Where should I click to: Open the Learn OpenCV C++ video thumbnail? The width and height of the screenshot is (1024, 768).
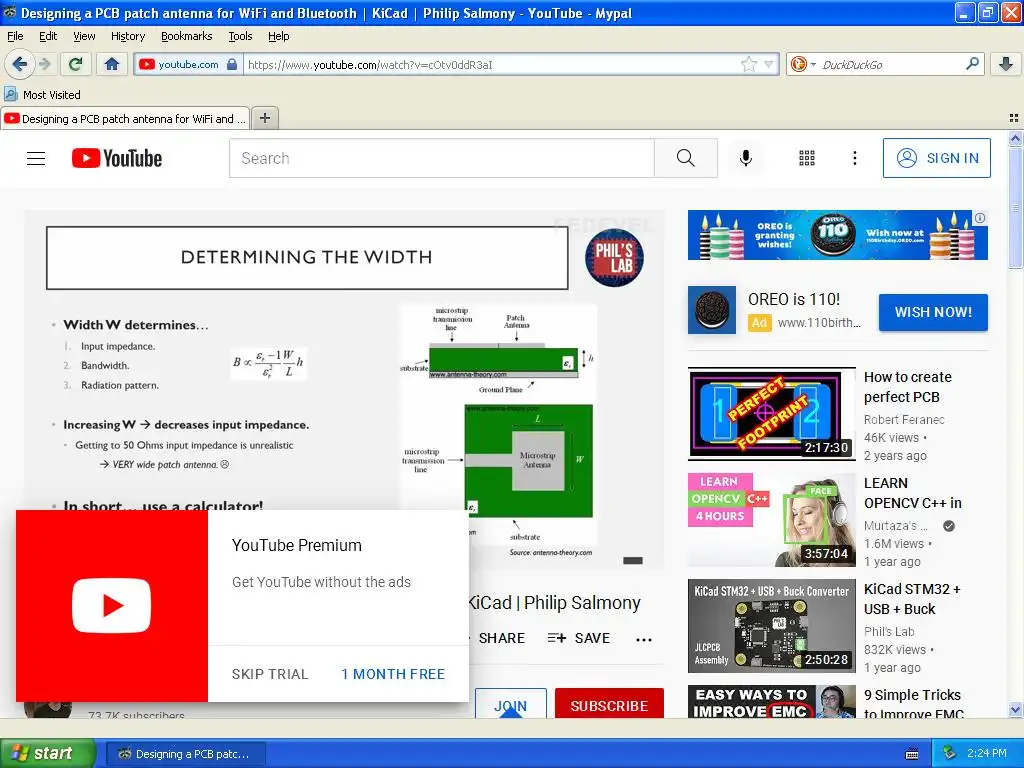click(772, 520)
